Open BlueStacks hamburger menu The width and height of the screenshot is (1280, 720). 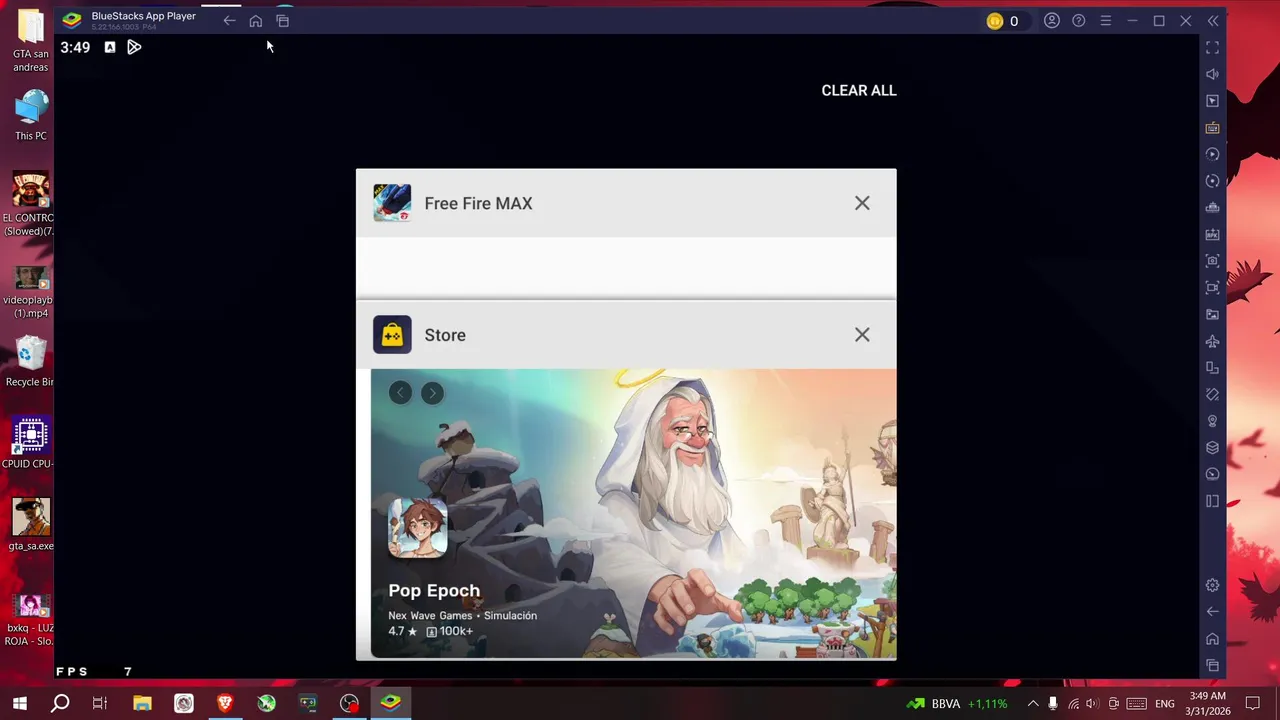[x=1106, y=21]
